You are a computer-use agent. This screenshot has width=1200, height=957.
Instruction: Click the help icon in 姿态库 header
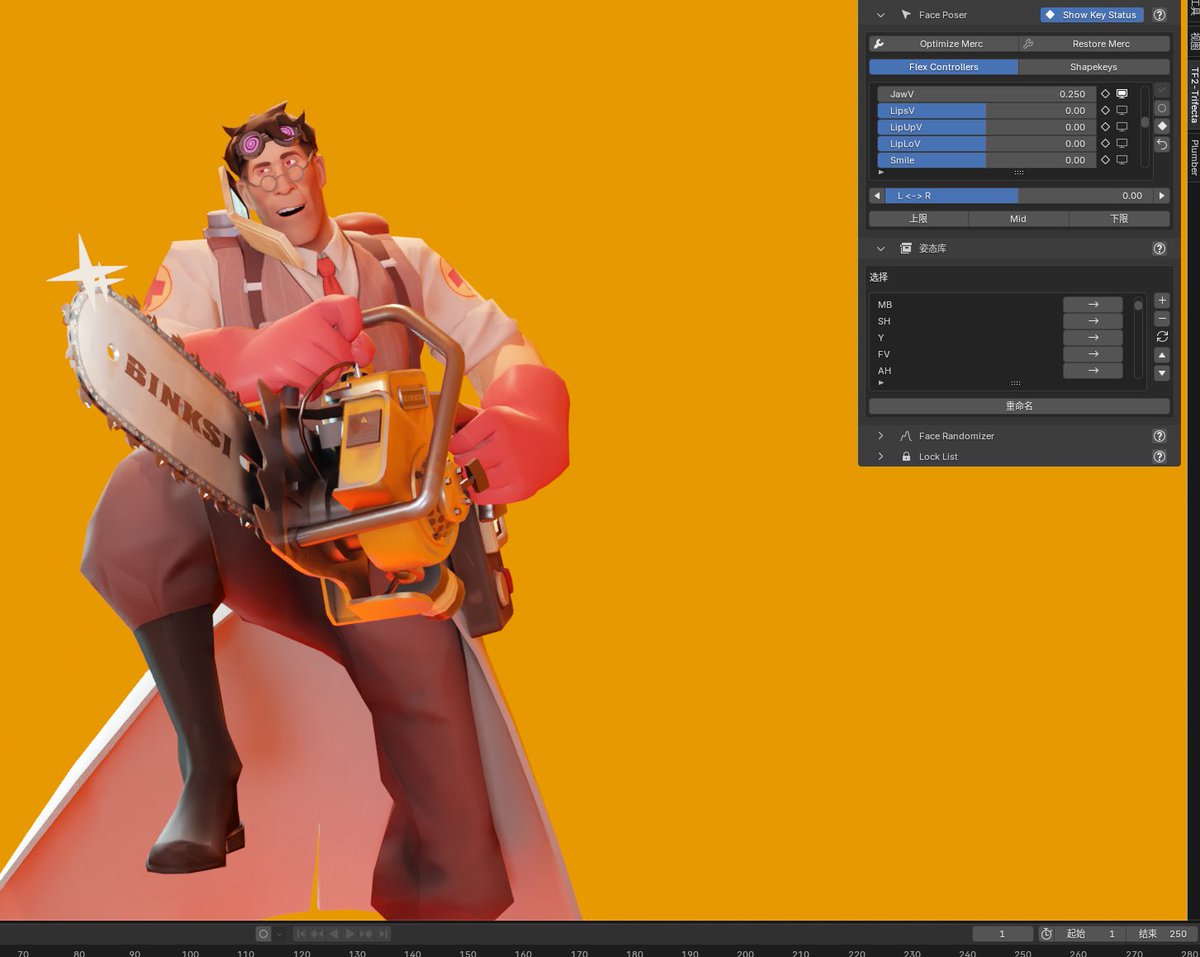click(1159, 248)
